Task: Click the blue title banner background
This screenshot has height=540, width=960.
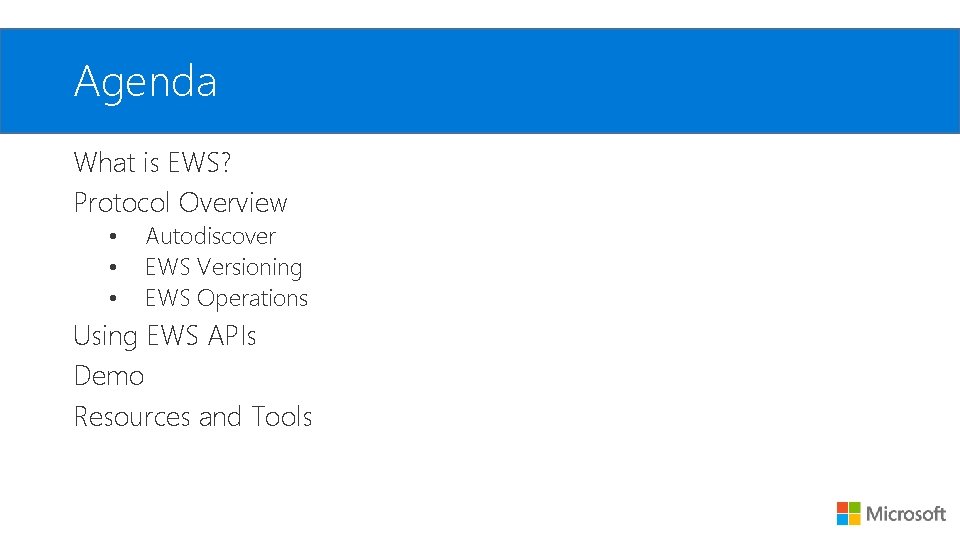Action: pos(480,81)
